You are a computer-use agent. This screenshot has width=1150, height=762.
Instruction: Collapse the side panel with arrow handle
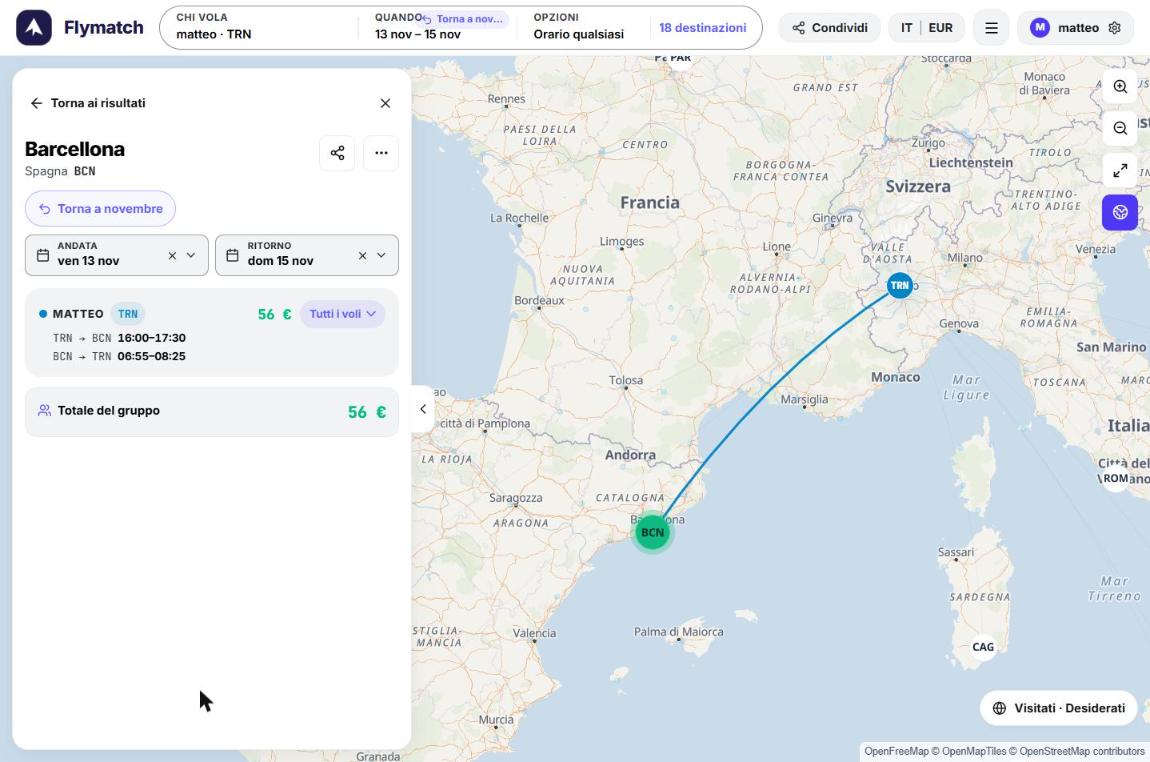point(422,409)
